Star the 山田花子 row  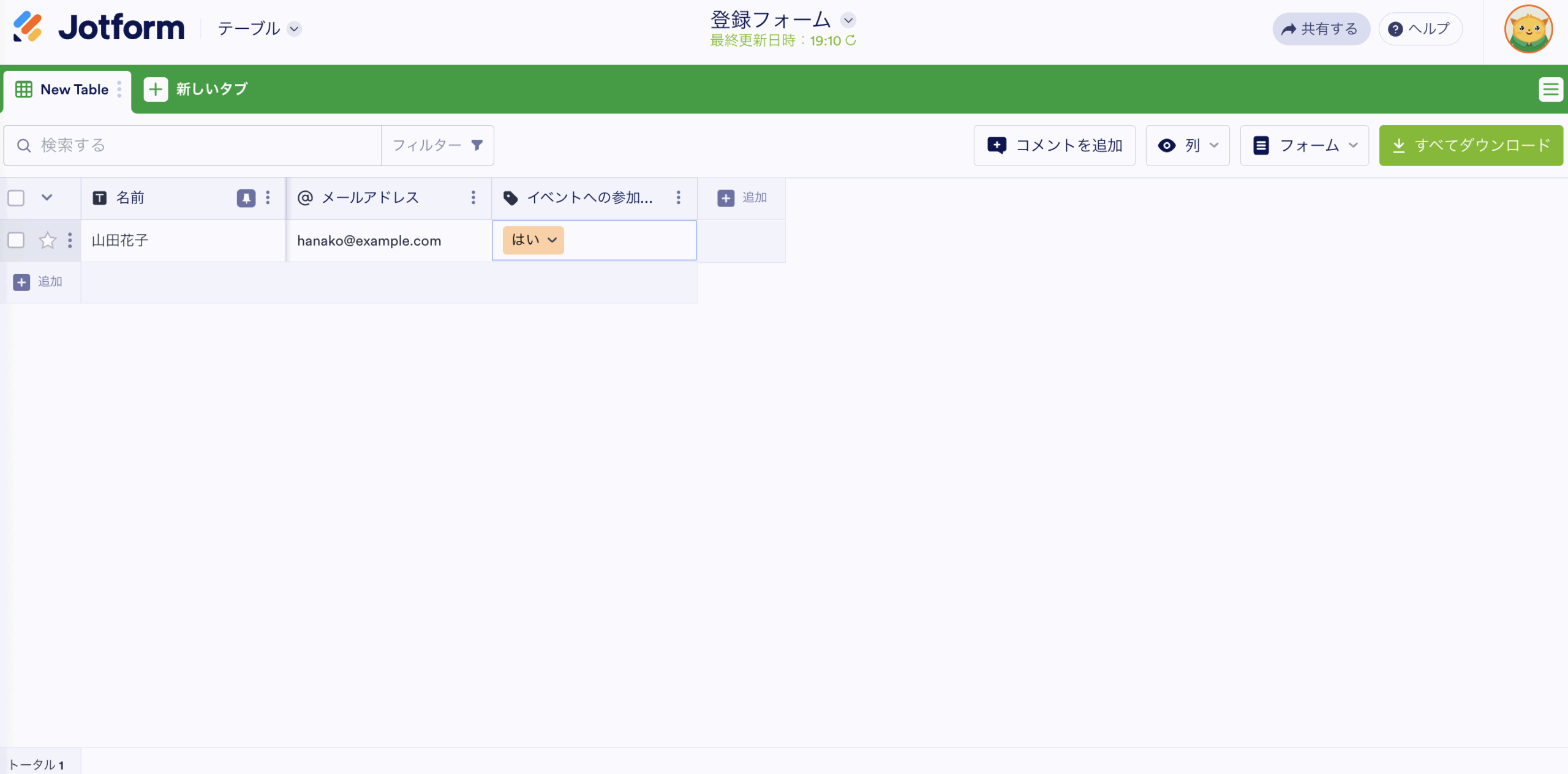point(47,240)
